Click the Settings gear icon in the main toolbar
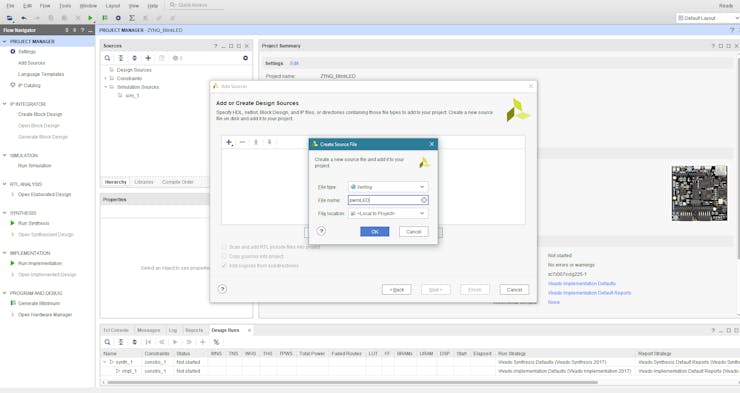This screenshot has height=393, width=740. coord(118,18)
